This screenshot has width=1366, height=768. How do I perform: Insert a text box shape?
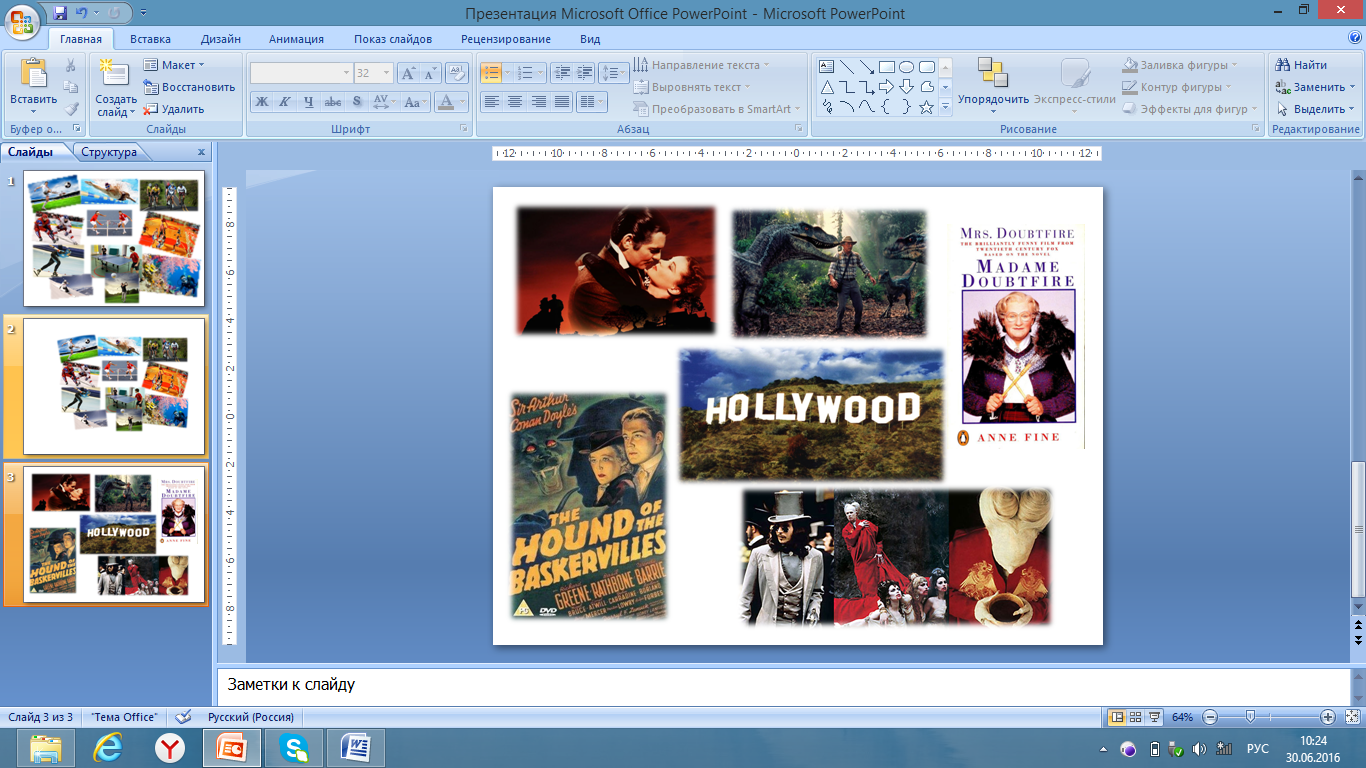827,67
